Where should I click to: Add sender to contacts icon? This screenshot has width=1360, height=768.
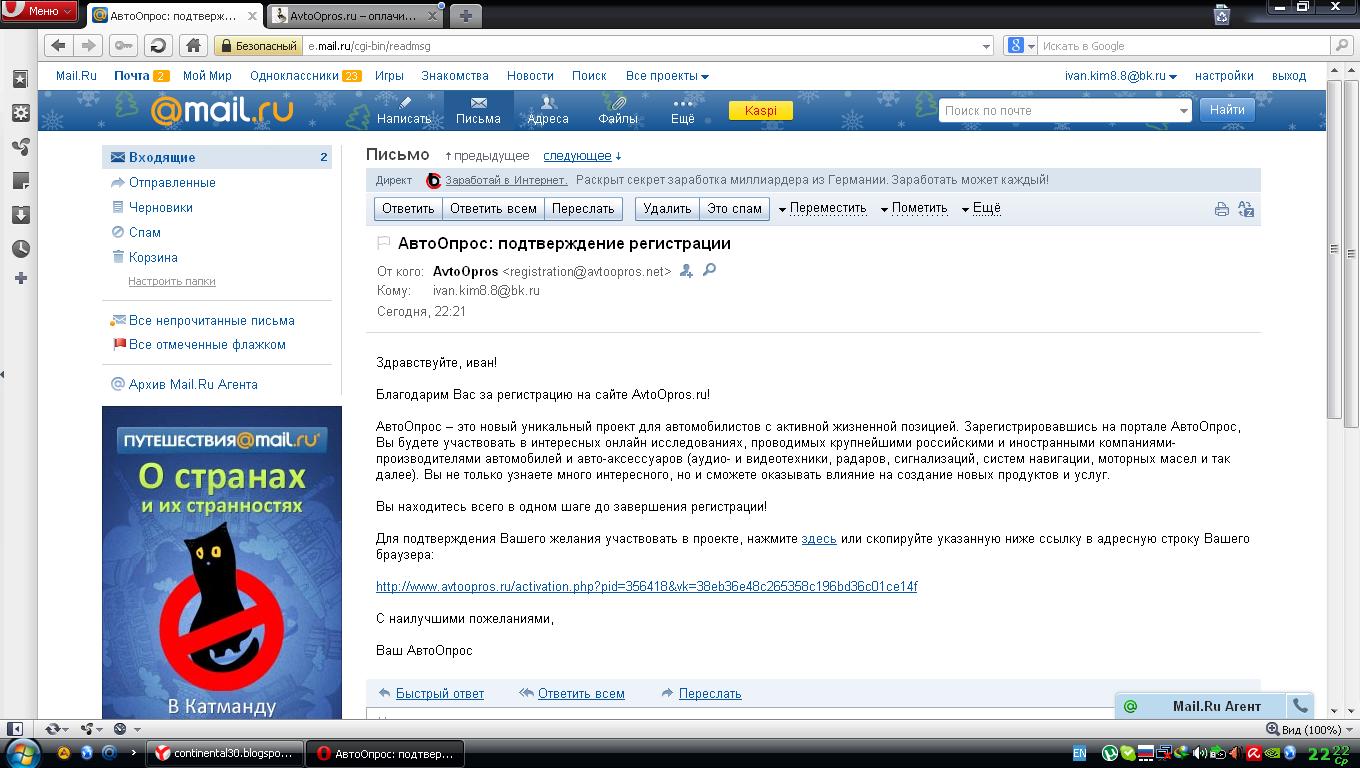(686, 270)
